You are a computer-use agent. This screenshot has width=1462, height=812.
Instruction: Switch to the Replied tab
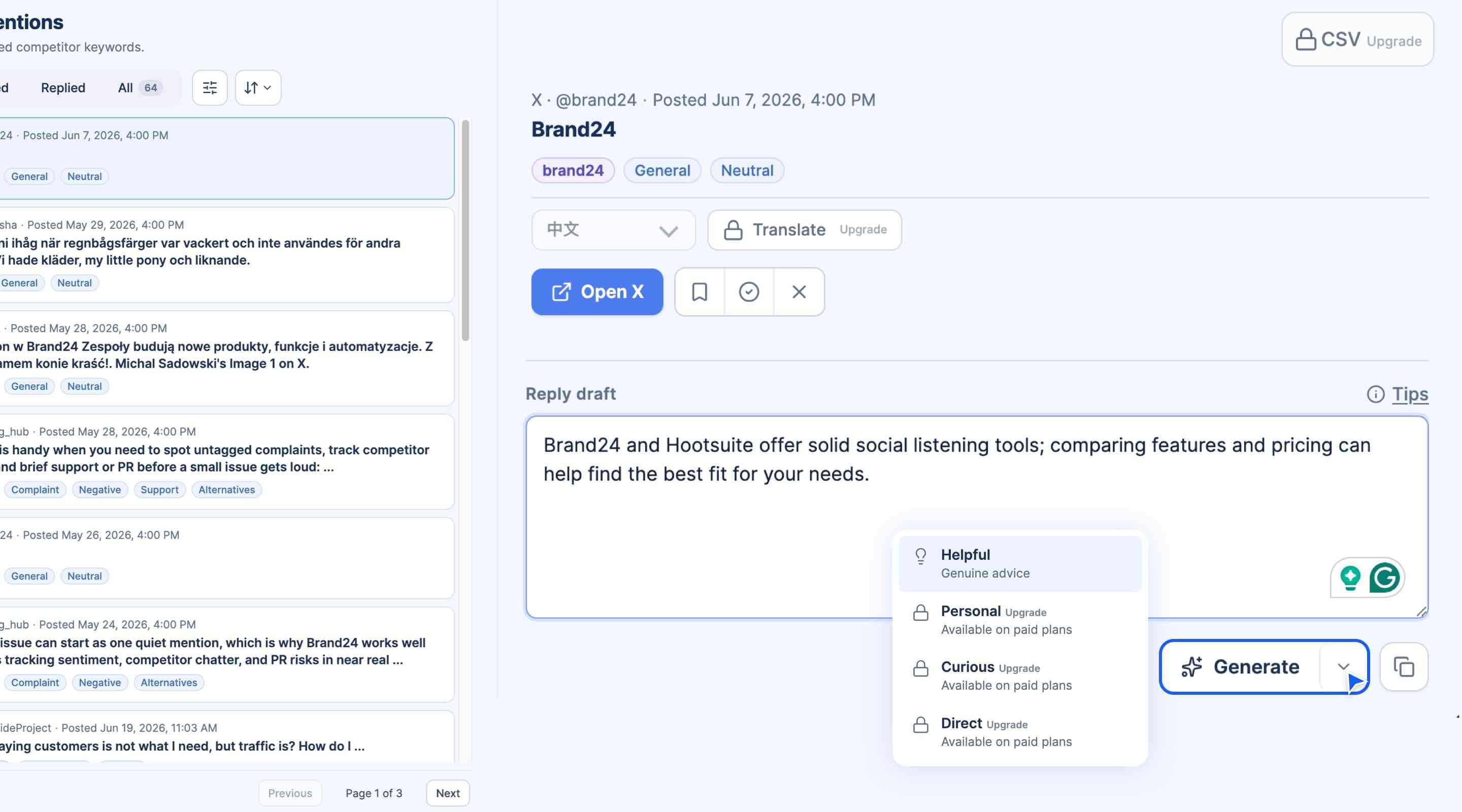[63, 88]
